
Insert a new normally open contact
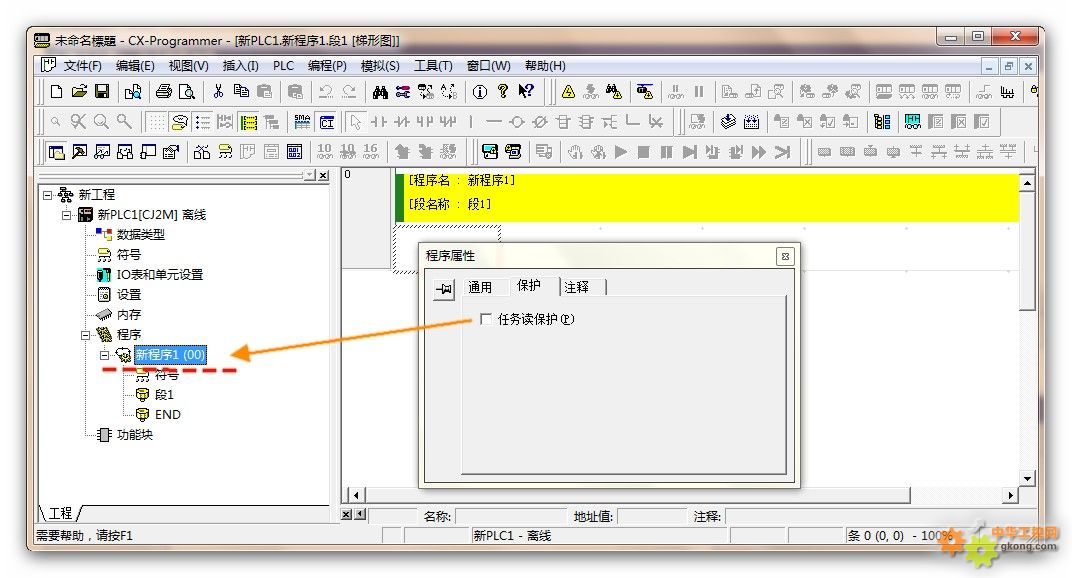[378, 122]
